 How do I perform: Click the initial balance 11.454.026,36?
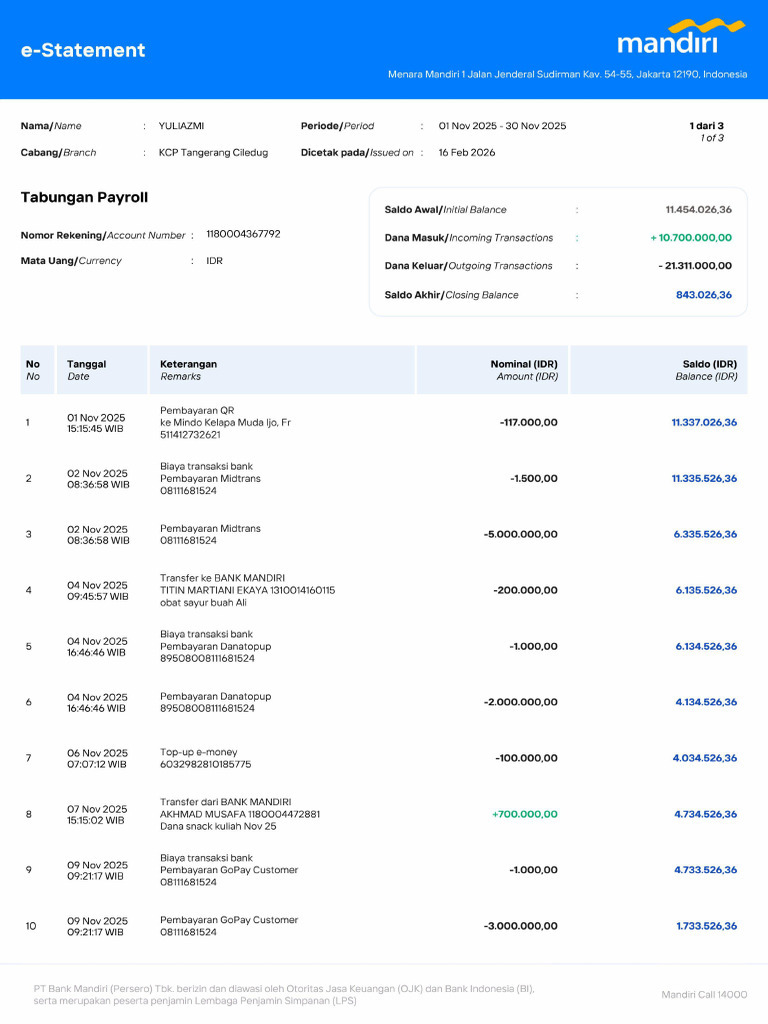pos(699,210)
